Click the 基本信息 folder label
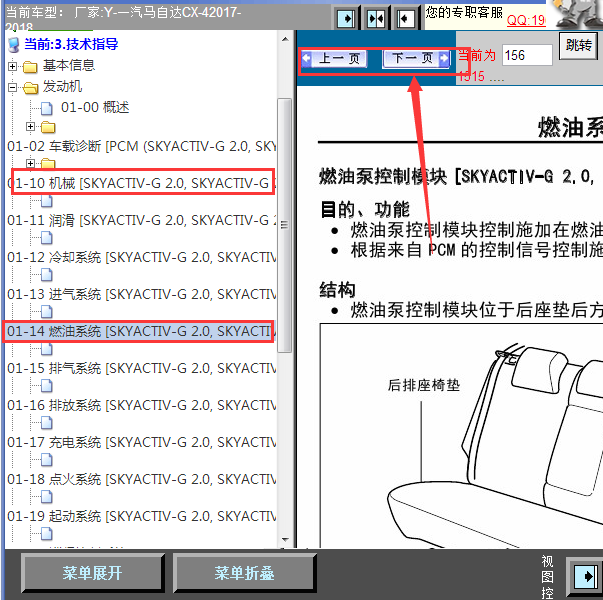603x600 pixels. 69,65
